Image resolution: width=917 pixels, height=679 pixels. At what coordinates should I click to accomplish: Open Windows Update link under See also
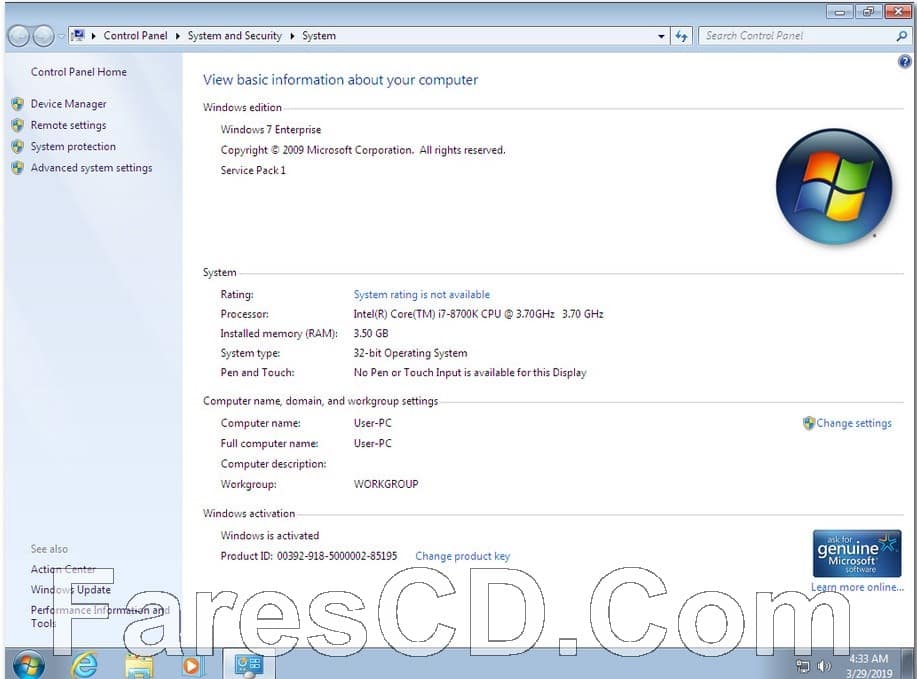(x=71, y=590)
